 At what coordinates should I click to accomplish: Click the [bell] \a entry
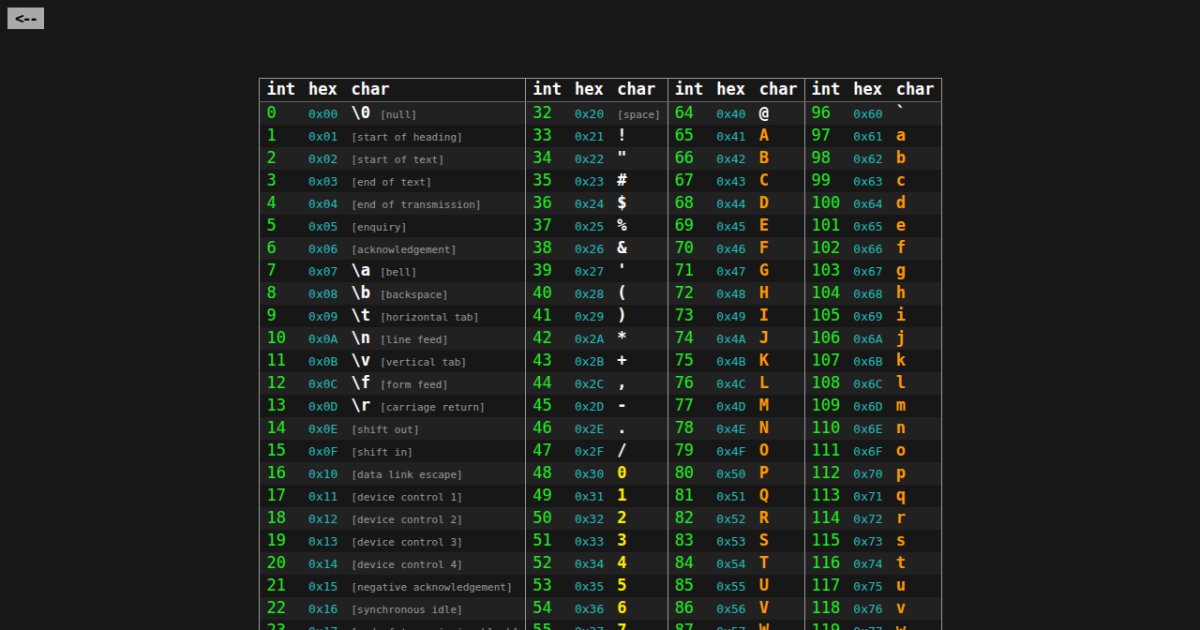coord(360,270)
